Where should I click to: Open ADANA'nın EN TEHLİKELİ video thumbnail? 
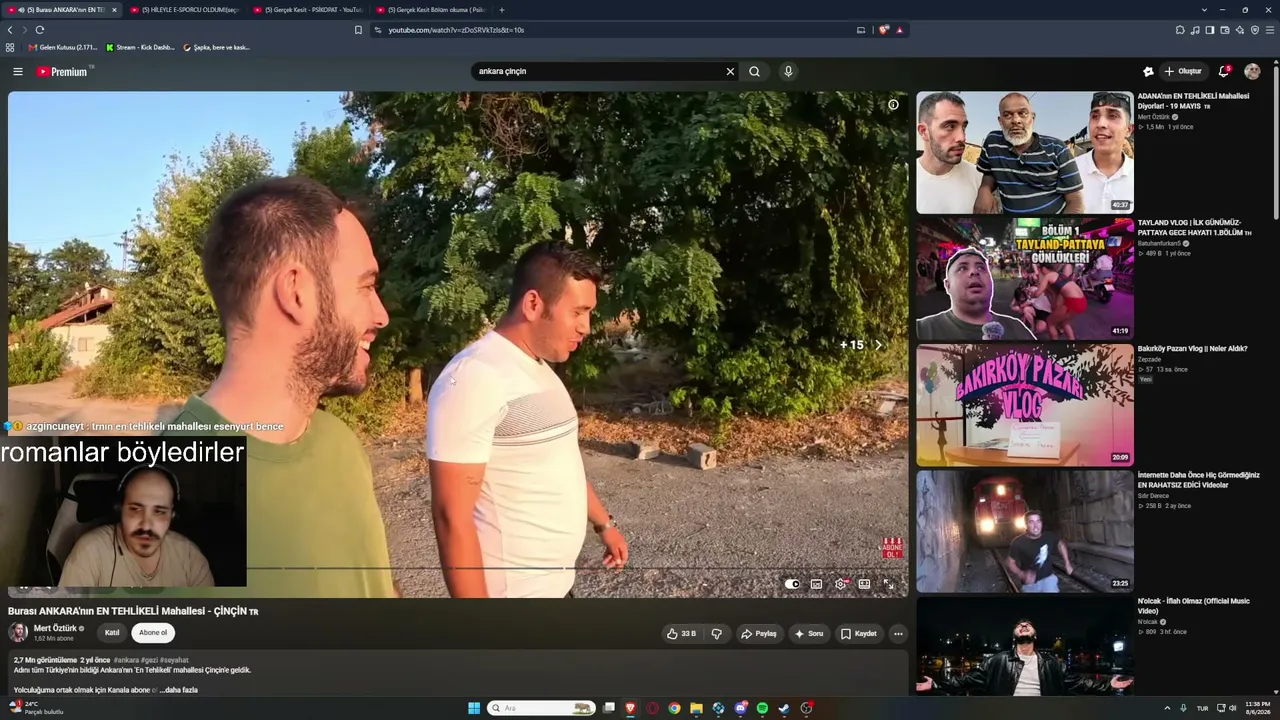pyautogui.click(x=1025, y=152)
